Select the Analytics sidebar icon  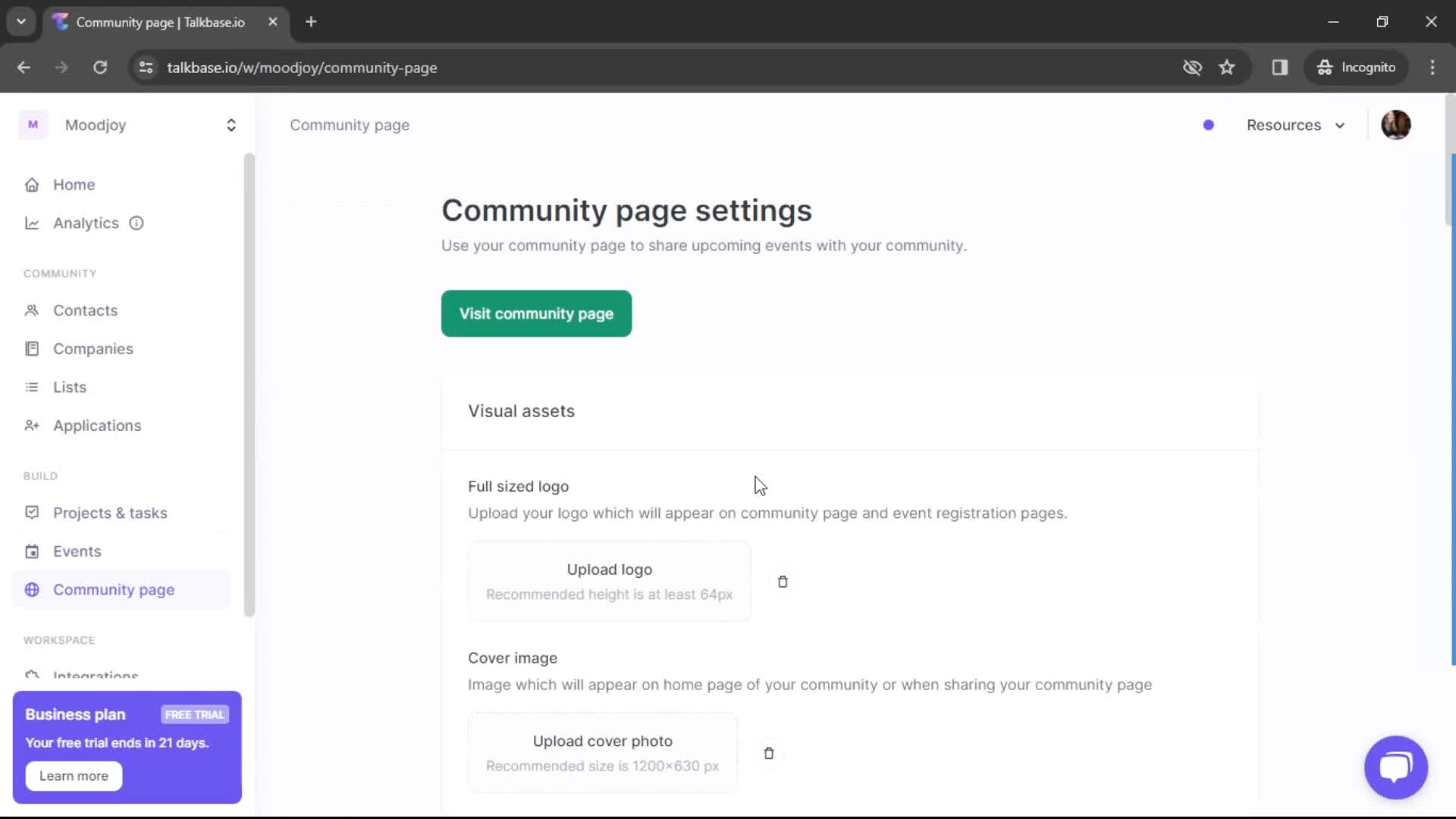tap(33, 222)
